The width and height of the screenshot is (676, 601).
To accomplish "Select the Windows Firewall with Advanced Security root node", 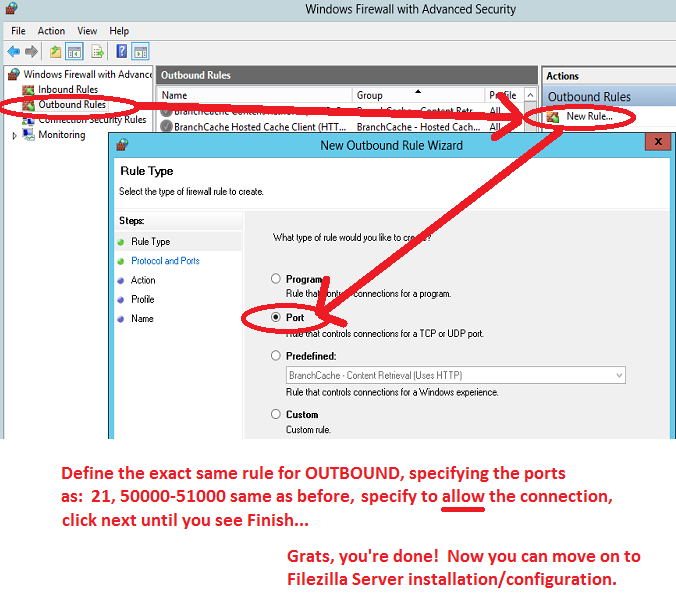I will point(88,74).
